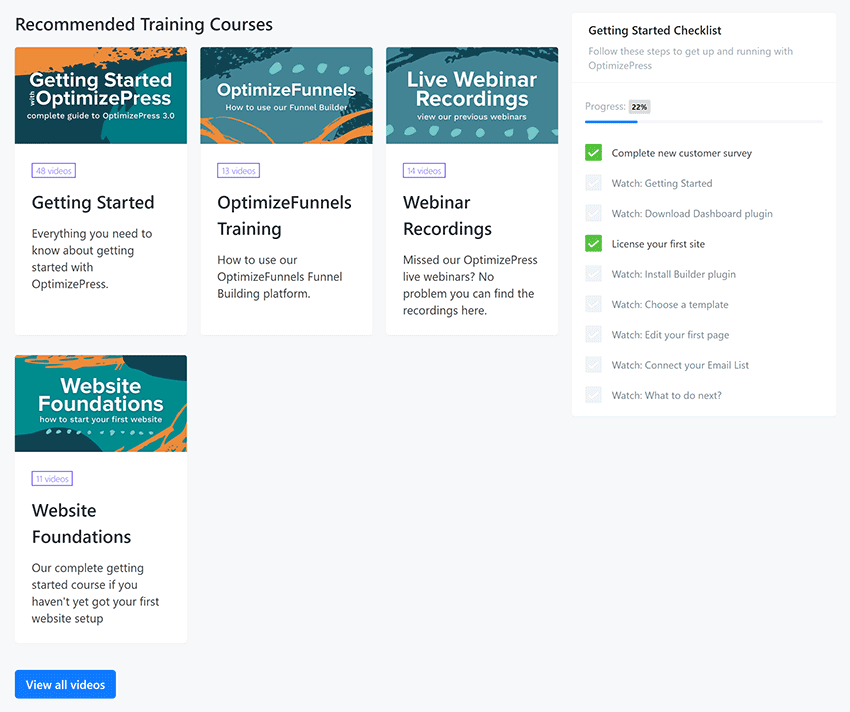Check the Watch: Choose a template box
Image resolution: width=850 pixels, height=712 pixels.
(594, 304)
